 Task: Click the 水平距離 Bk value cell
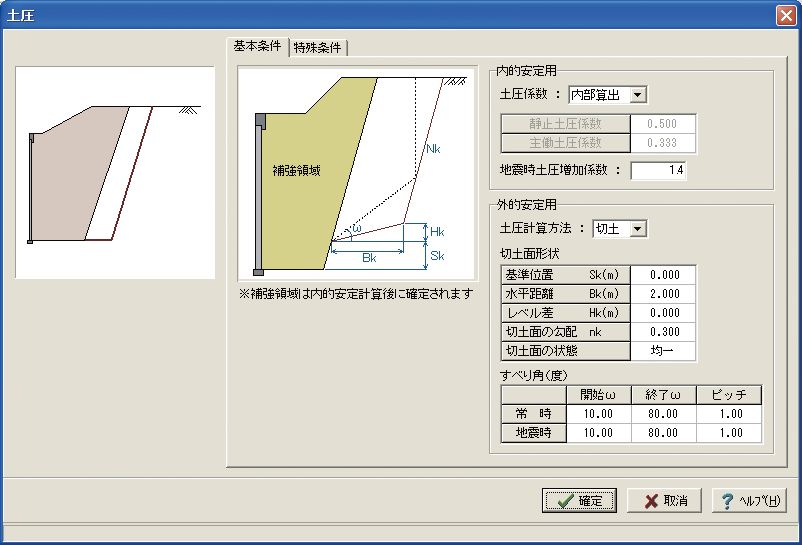click(663, 294)
